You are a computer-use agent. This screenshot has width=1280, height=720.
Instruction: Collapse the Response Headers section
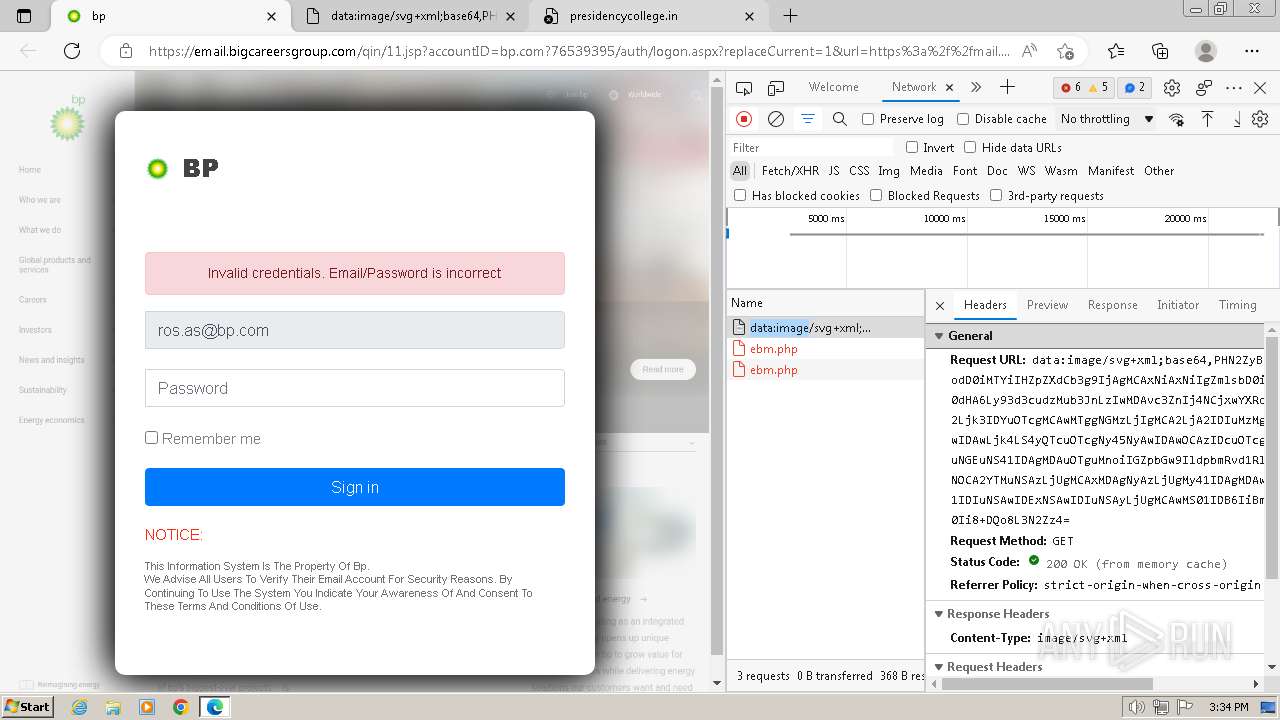(938, 614)
